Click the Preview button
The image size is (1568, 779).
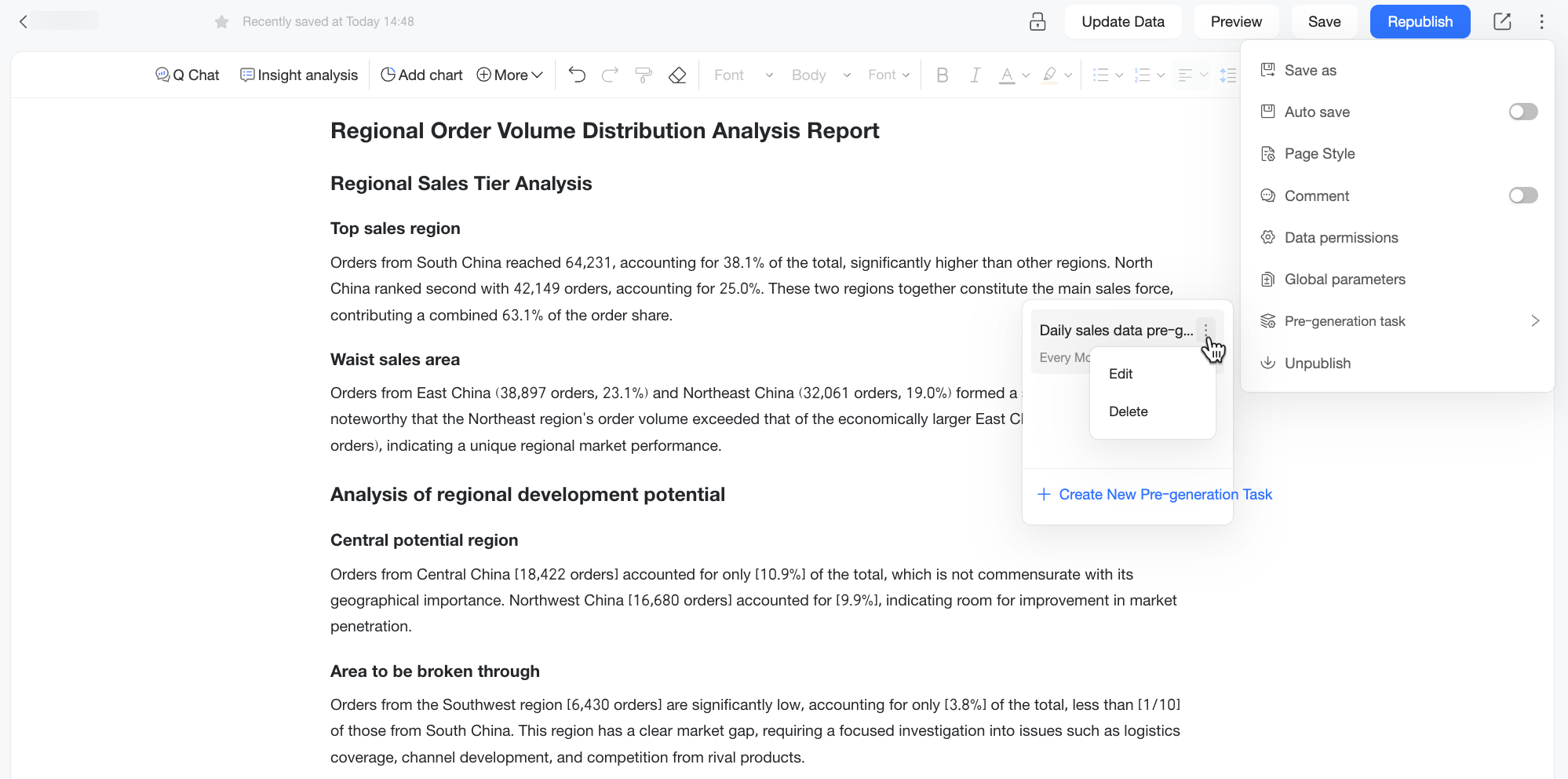(1236, 22)
